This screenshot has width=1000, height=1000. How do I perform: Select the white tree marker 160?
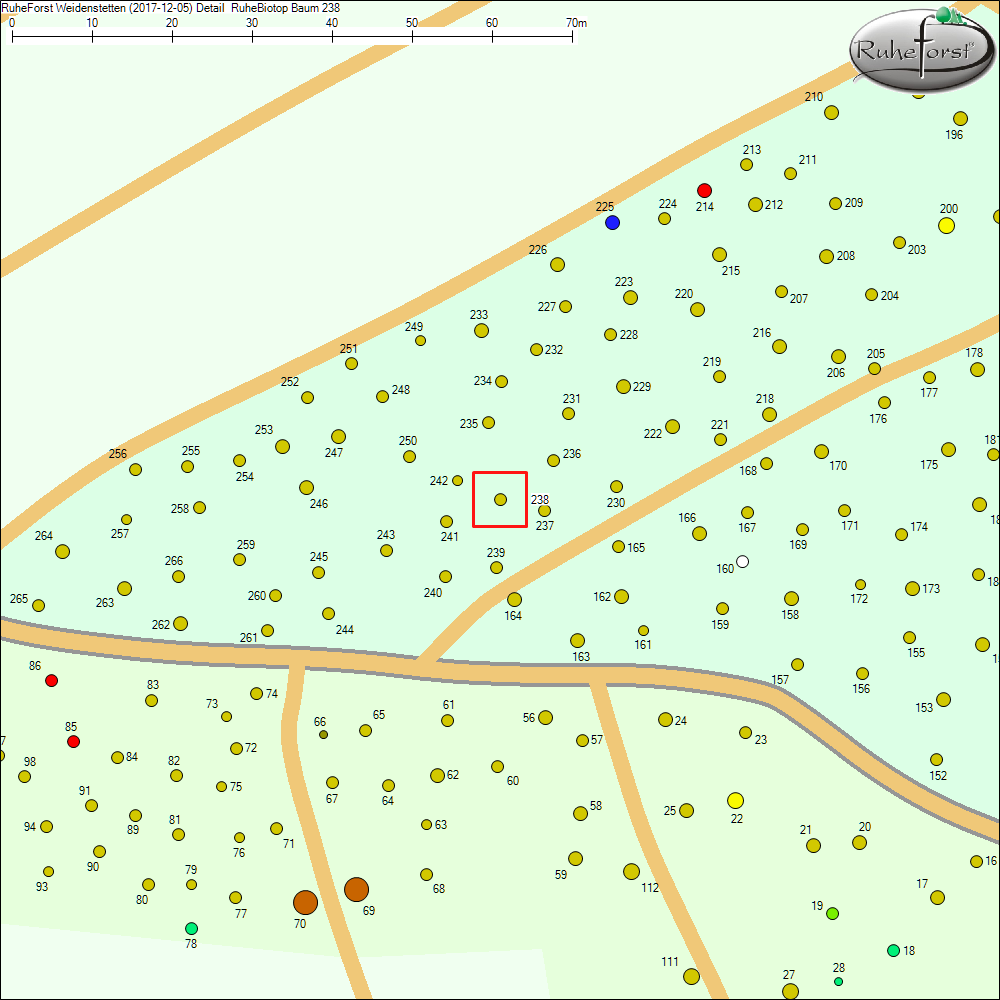coord(742,561)
